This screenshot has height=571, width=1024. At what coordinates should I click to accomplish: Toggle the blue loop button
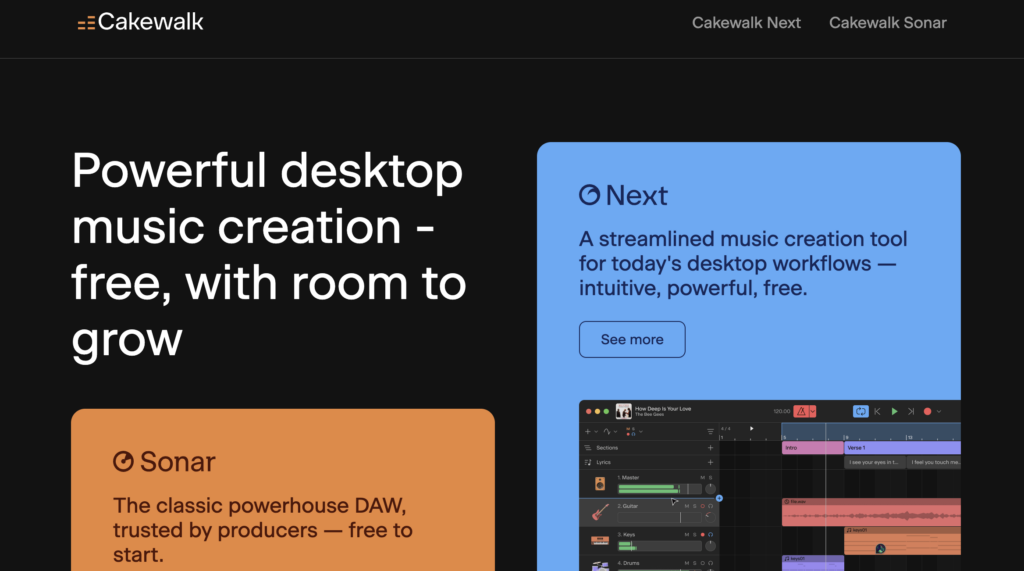860,411
